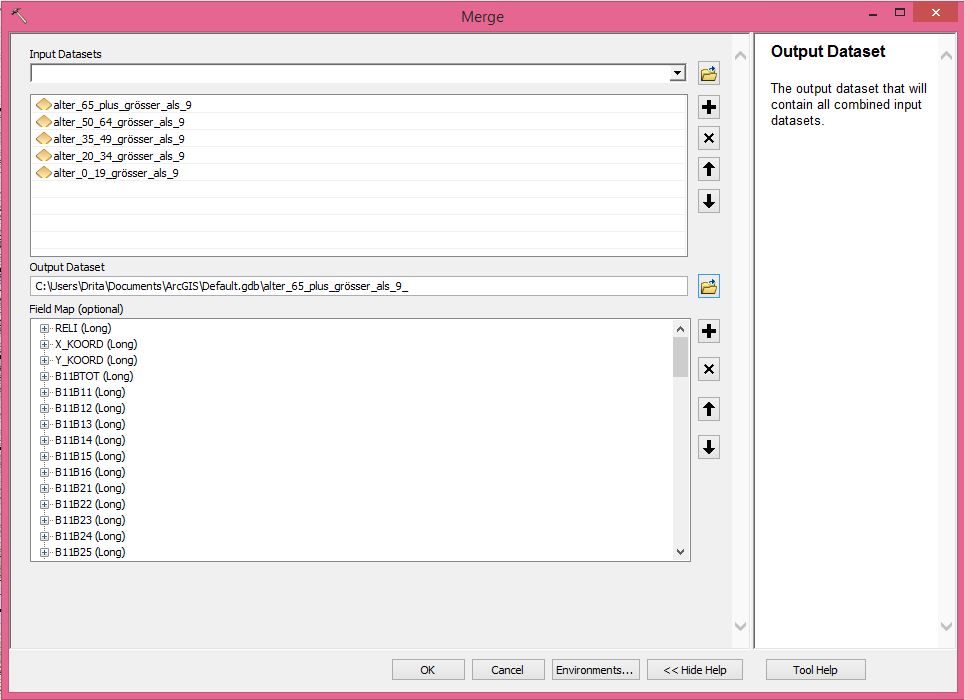Open the Input Datasets dropdown arrow
Image resolution: width=964 pixels, height=700 pixels.
click(x=677, y=73)
